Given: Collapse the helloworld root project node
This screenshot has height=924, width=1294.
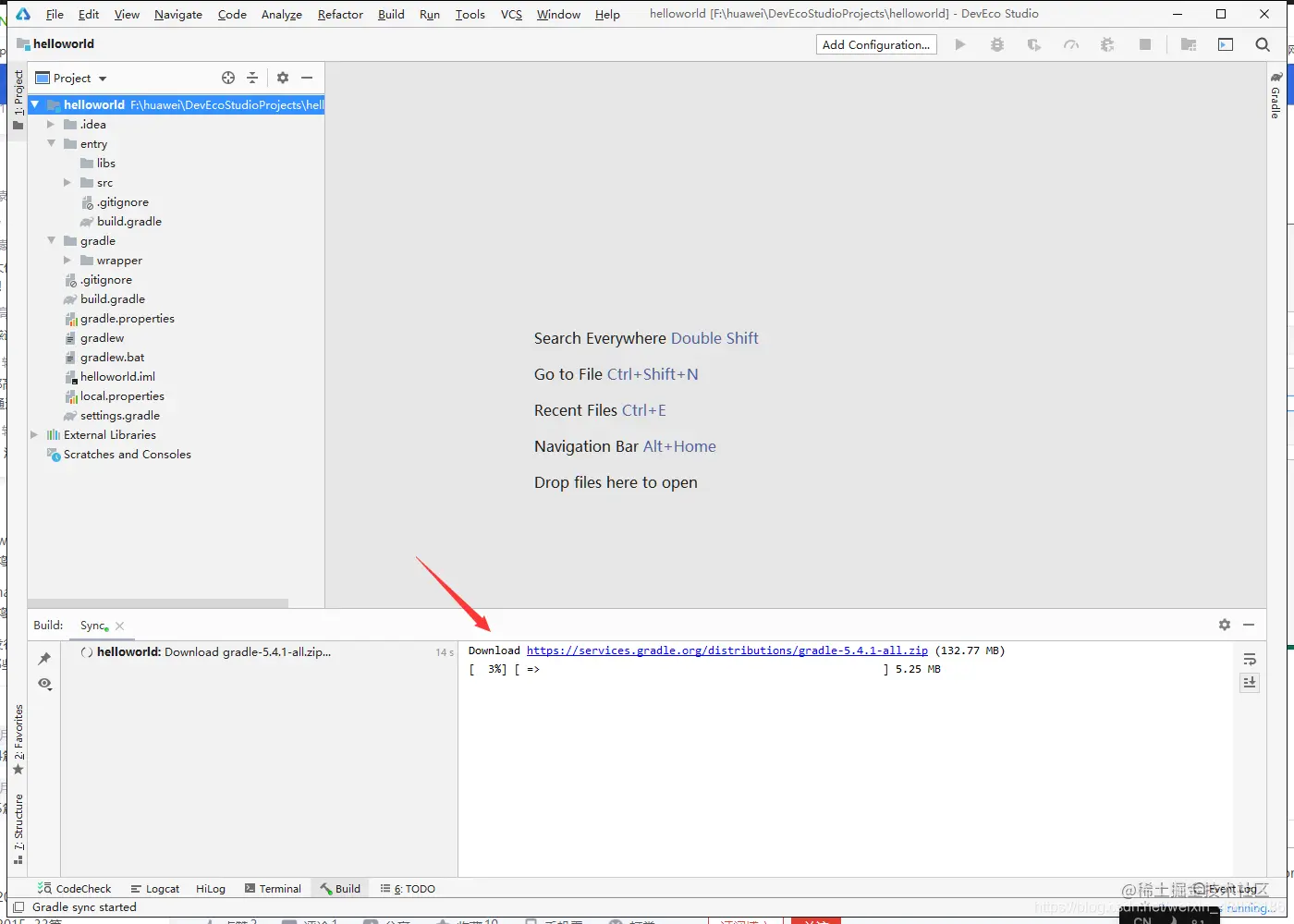Looking at the screenshot, I should (35, 104).
